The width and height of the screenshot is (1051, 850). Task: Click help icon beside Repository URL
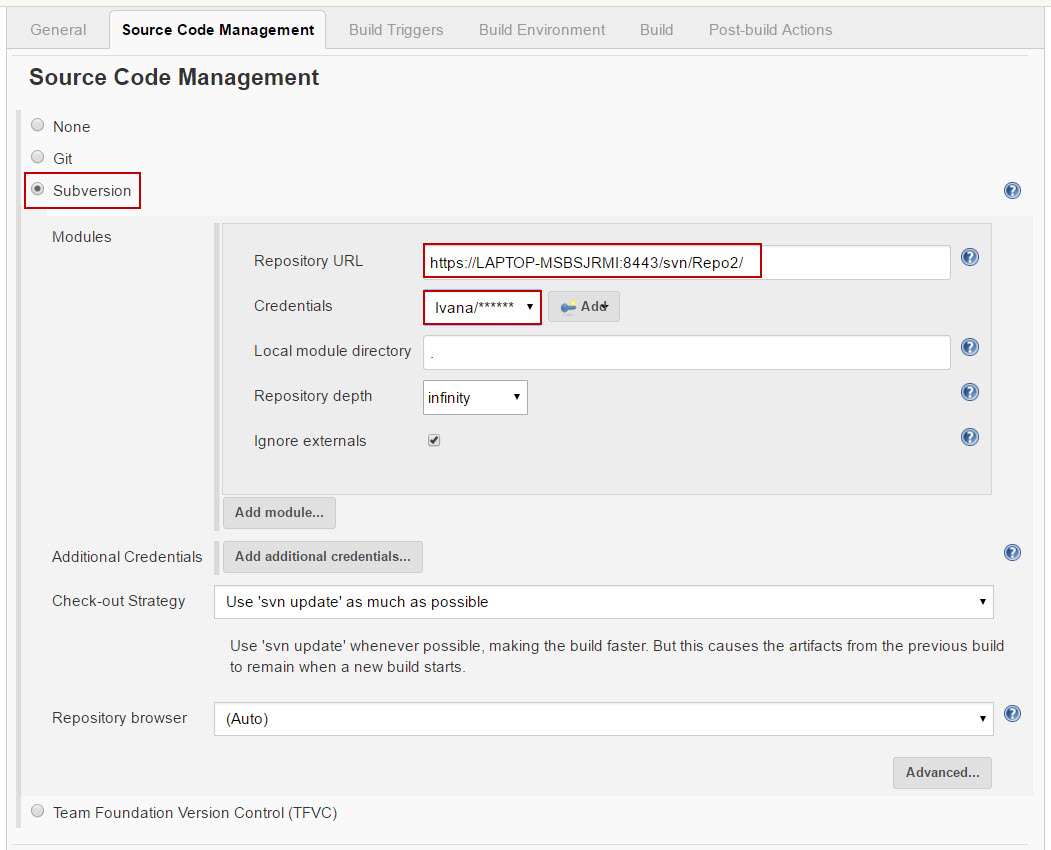coord(969,257)
